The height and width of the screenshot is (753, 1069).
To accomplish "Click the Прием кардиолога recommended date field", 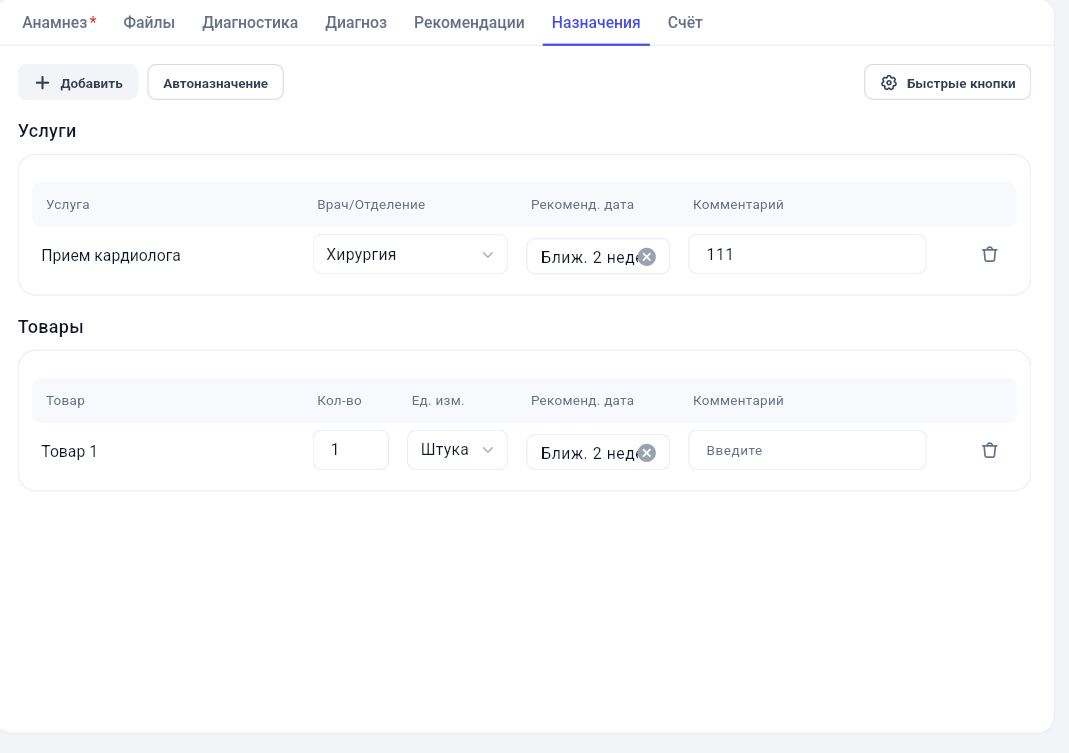I will tap(598, 256).
